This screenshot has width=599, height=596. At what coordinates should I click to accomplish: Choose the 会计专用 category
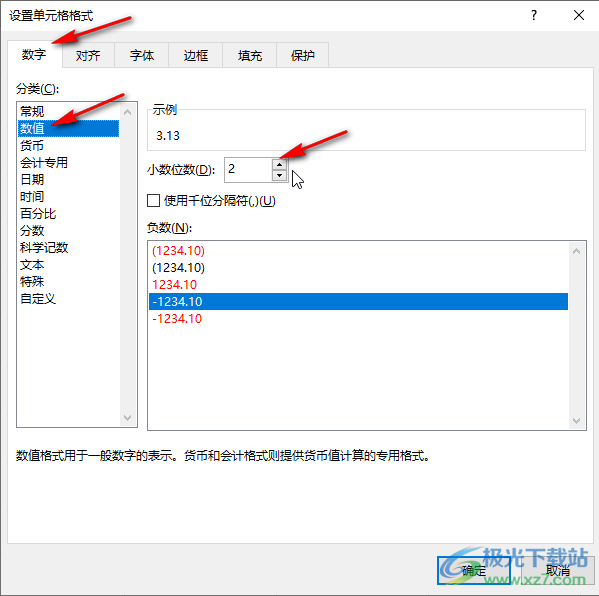(x=69, y=162)
